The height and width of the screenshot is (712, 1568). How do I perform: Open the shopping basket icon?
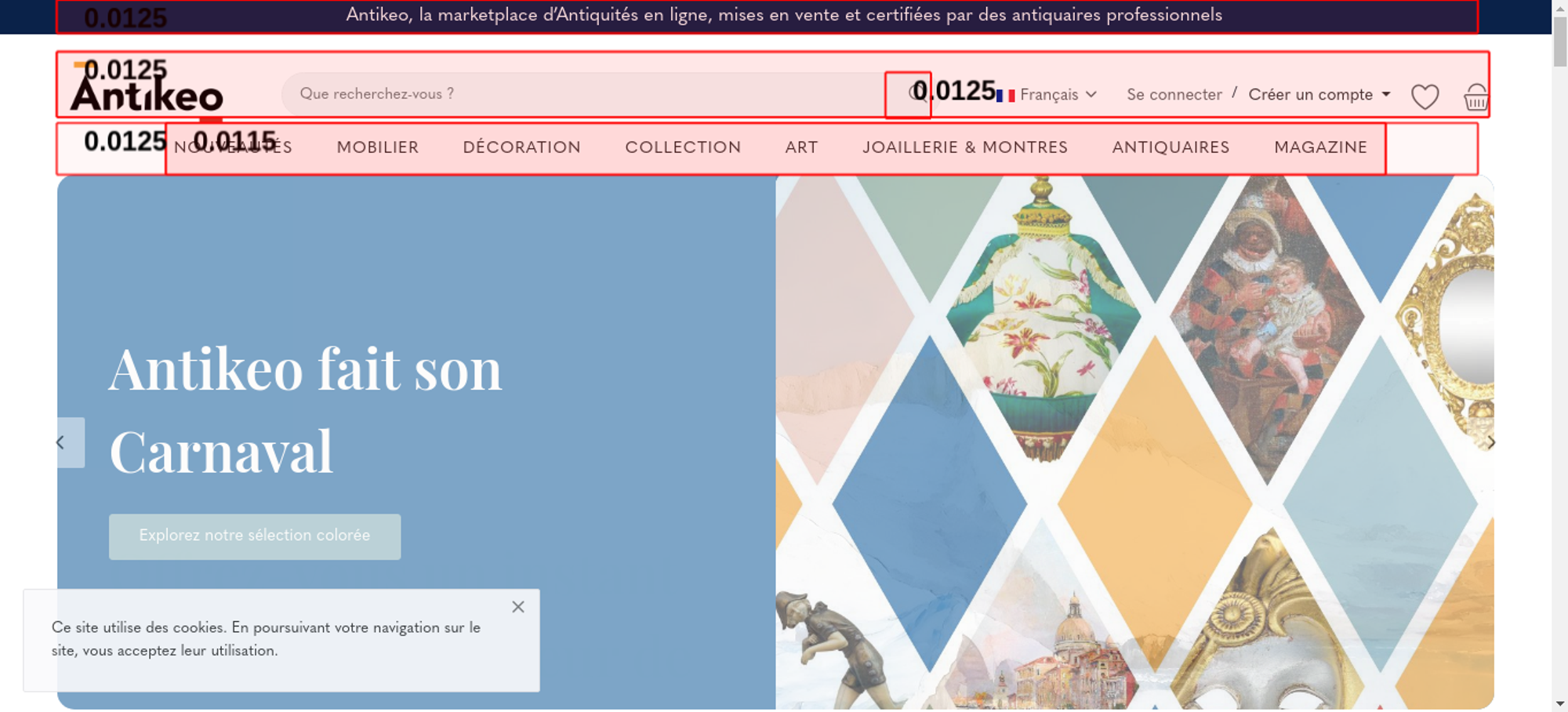1476,96
